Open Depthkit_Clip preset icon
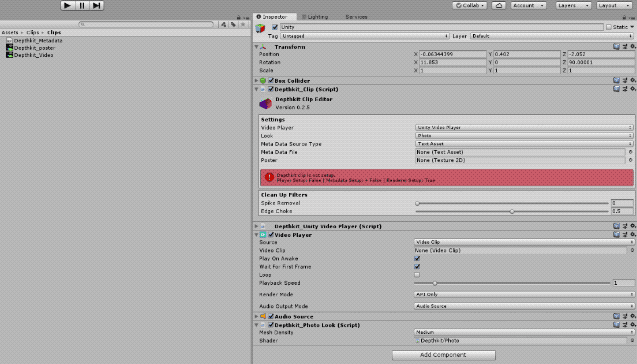This screenshot has width=637, height=364. click(x=625, y=89)
